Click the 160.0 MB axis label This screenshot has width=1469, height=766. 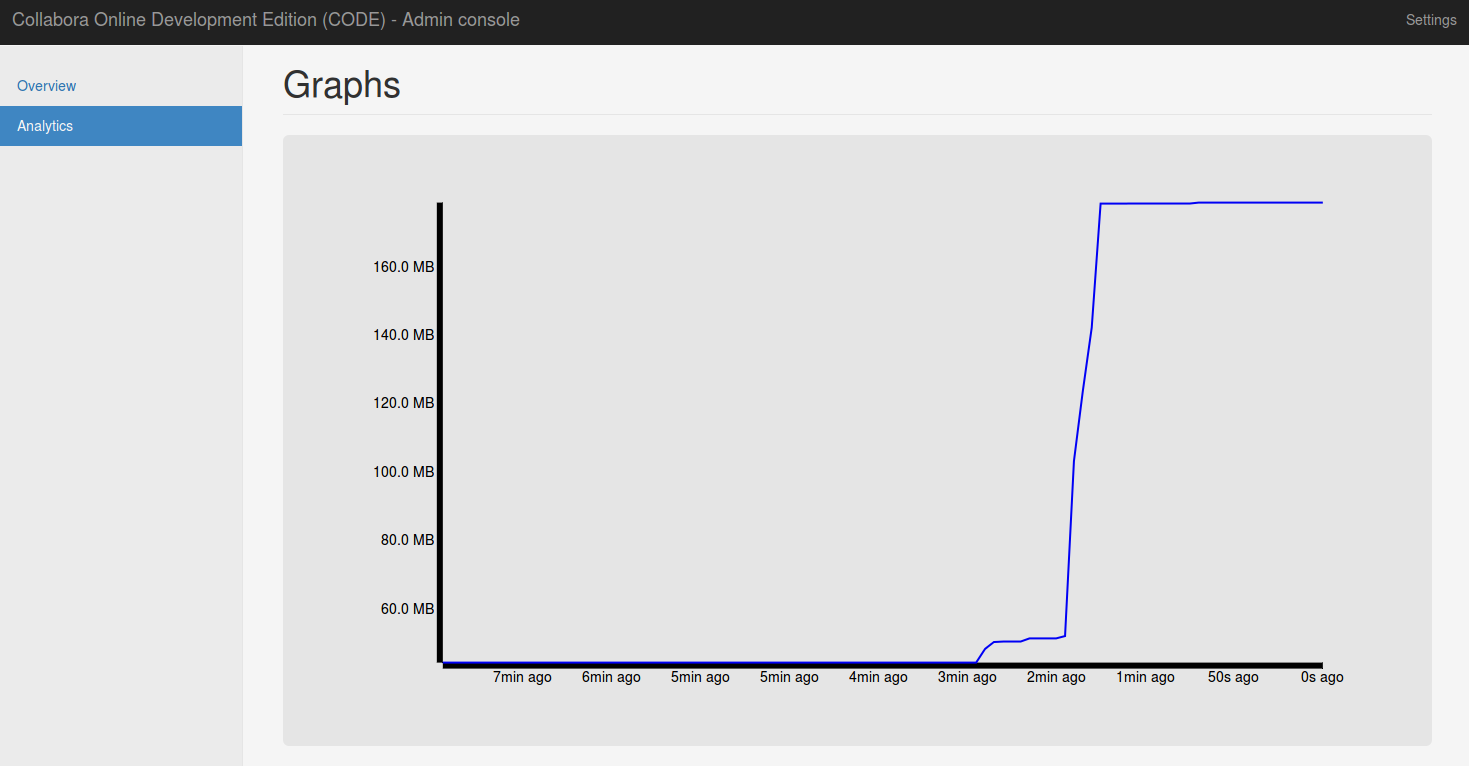tap(403, 267)
